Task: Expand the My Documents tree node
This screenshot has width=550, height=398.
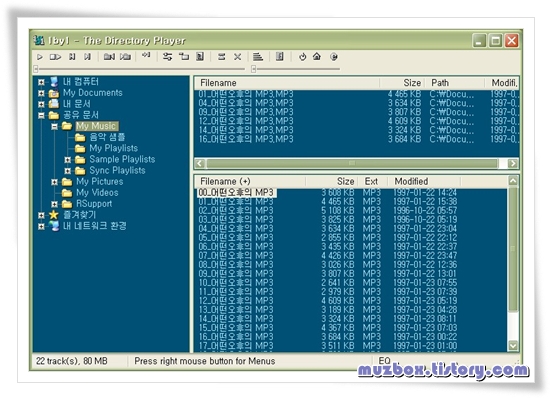Action: pos(41,93)
